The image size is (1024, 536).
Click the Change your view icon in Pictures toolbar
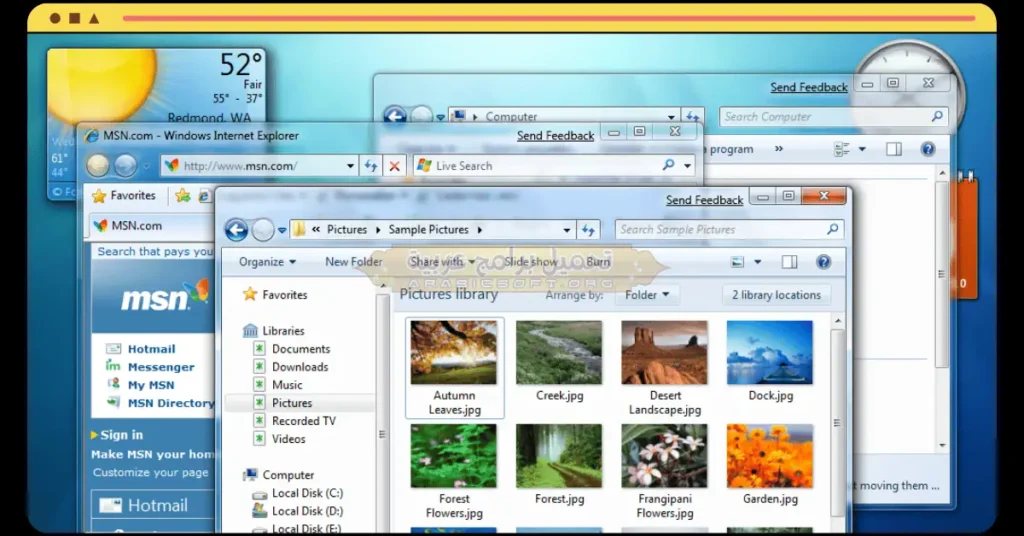(738, 262)
